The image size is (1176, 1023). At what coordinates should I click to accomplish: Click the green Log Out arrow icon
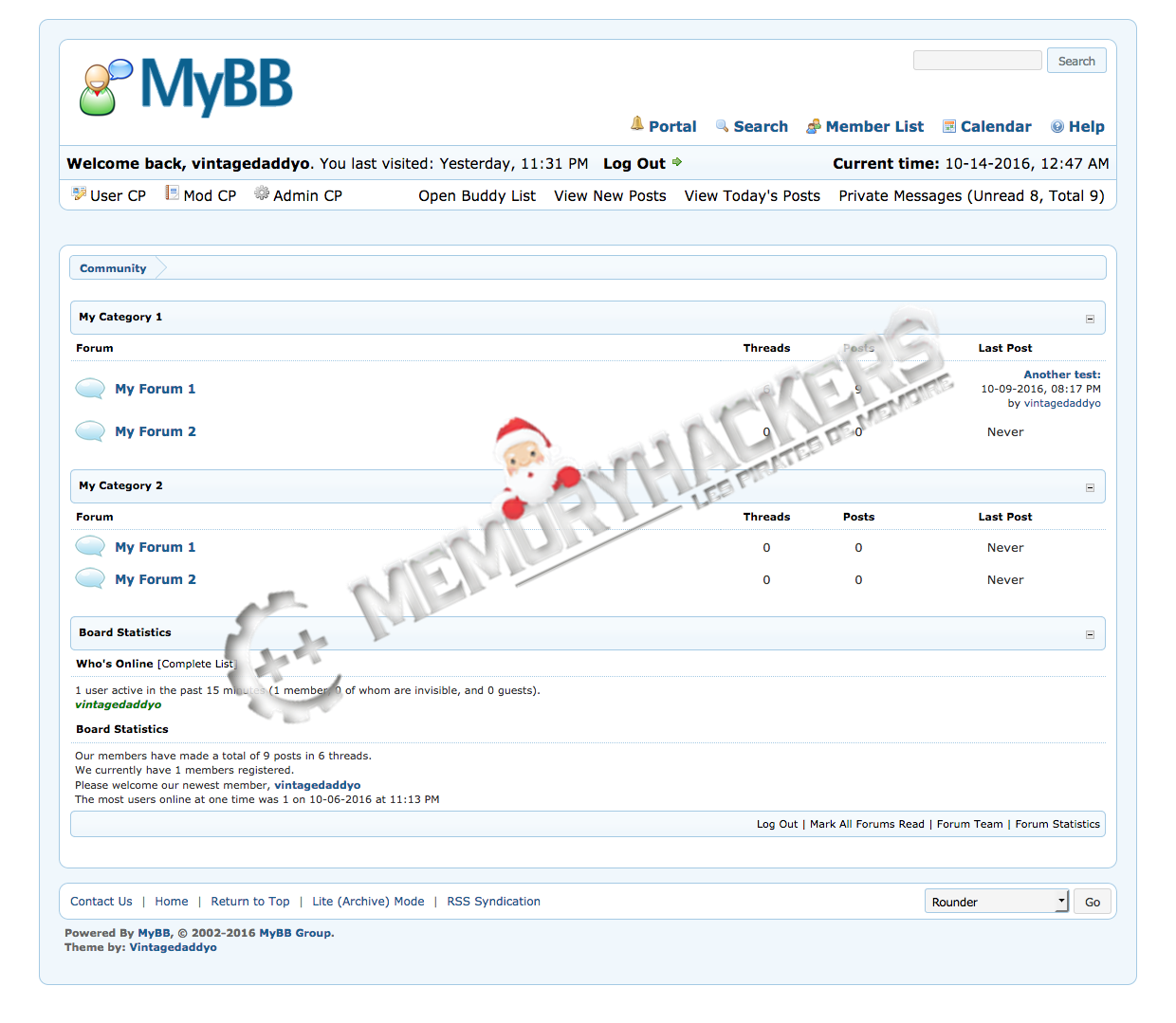pos(677,162)
